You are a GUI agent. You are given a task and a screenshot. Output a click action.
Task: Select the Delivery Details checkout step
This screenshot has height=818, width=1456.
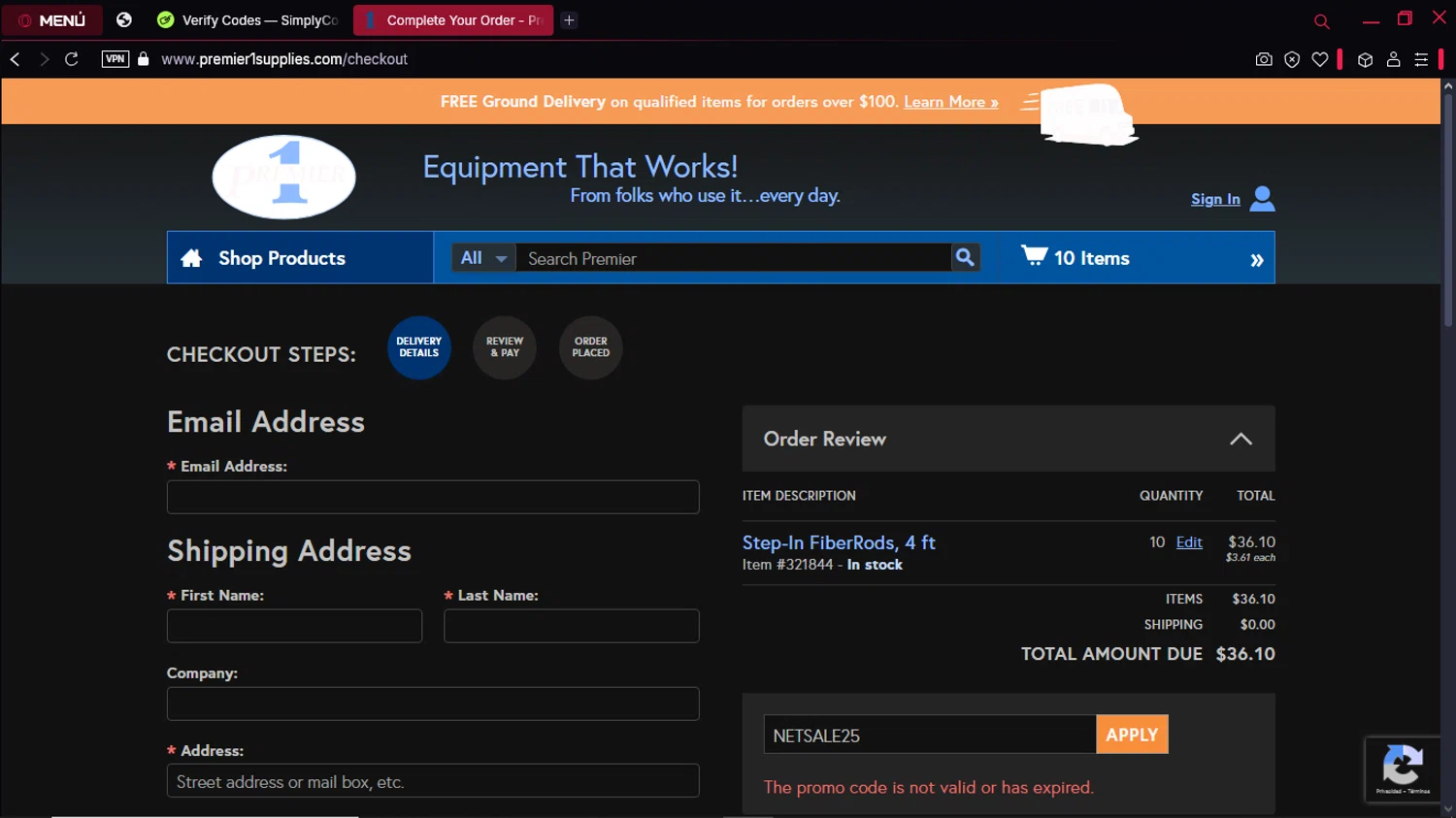click(x=419, y=347)
